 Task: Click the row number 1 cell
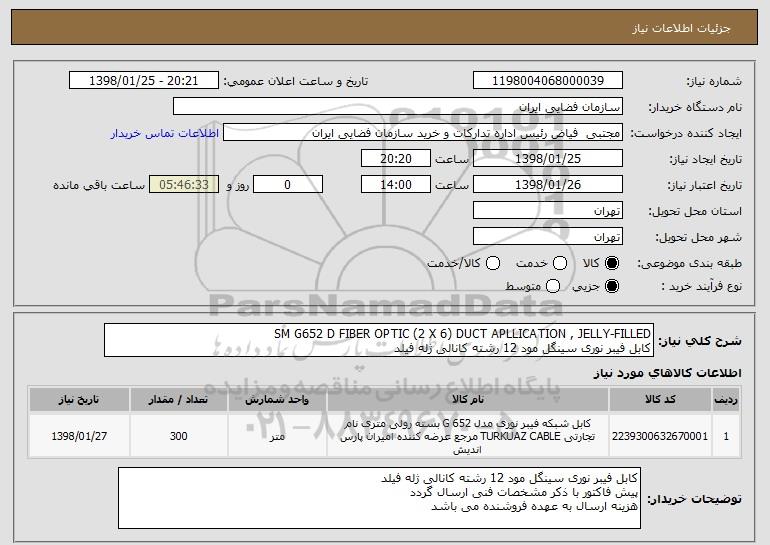point(726,436)
